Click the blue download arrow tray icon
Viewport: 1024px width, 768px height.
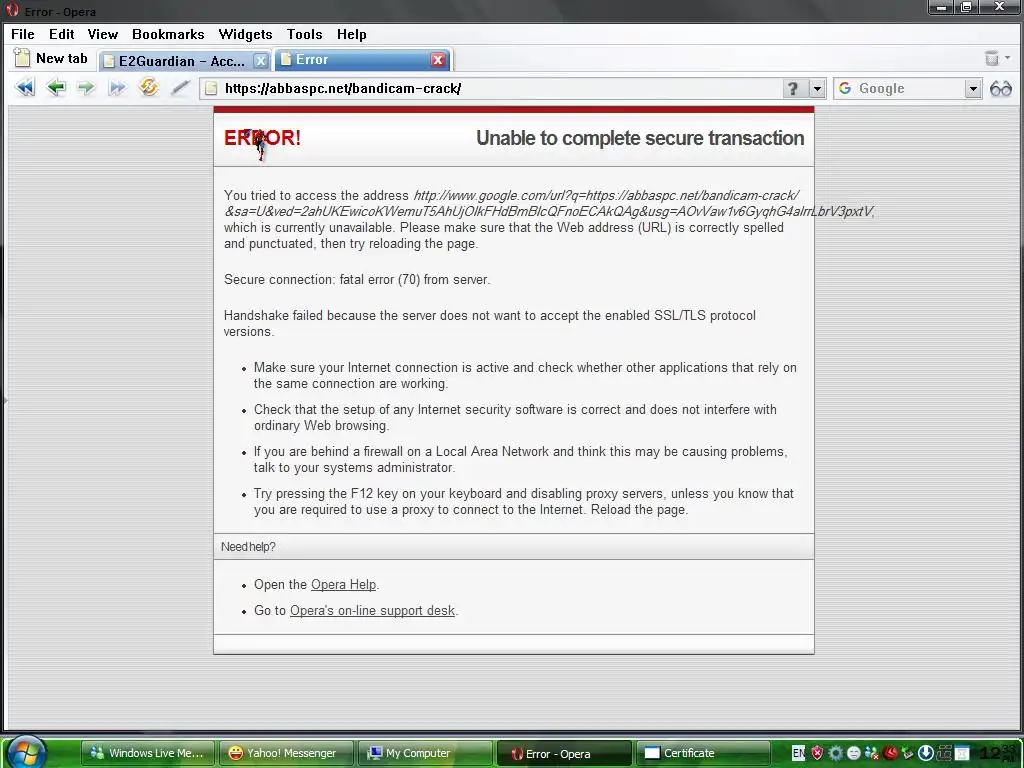pos(925,753)
